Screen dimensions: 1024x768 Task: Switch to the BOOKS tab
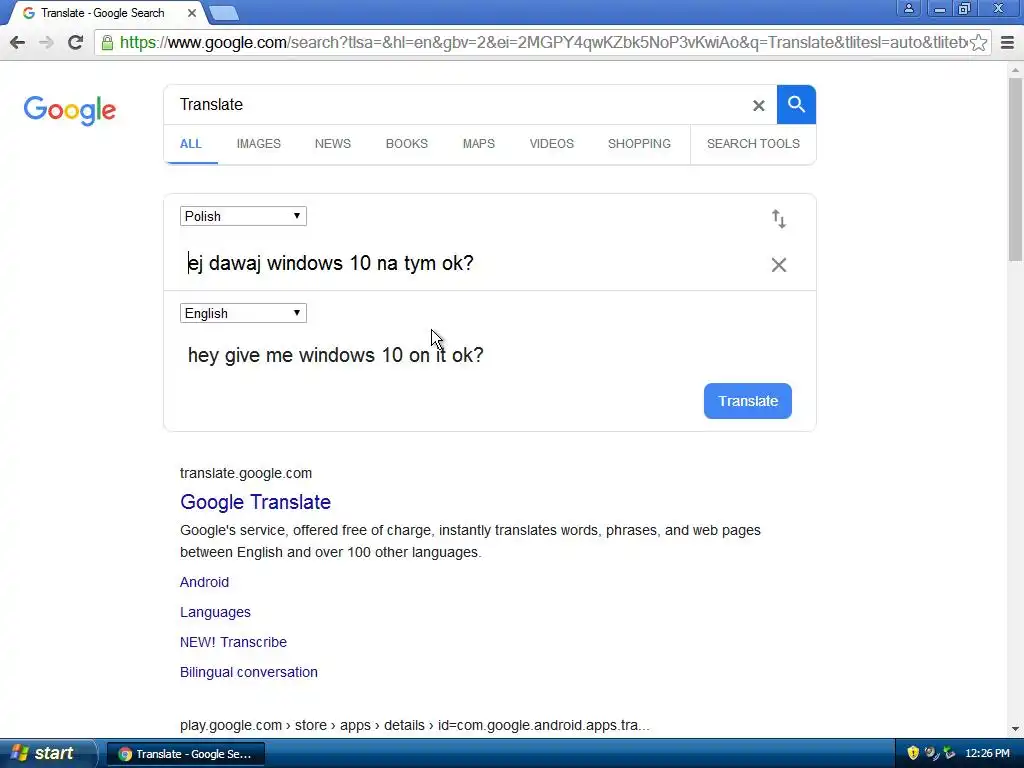(x=407, y=144)
